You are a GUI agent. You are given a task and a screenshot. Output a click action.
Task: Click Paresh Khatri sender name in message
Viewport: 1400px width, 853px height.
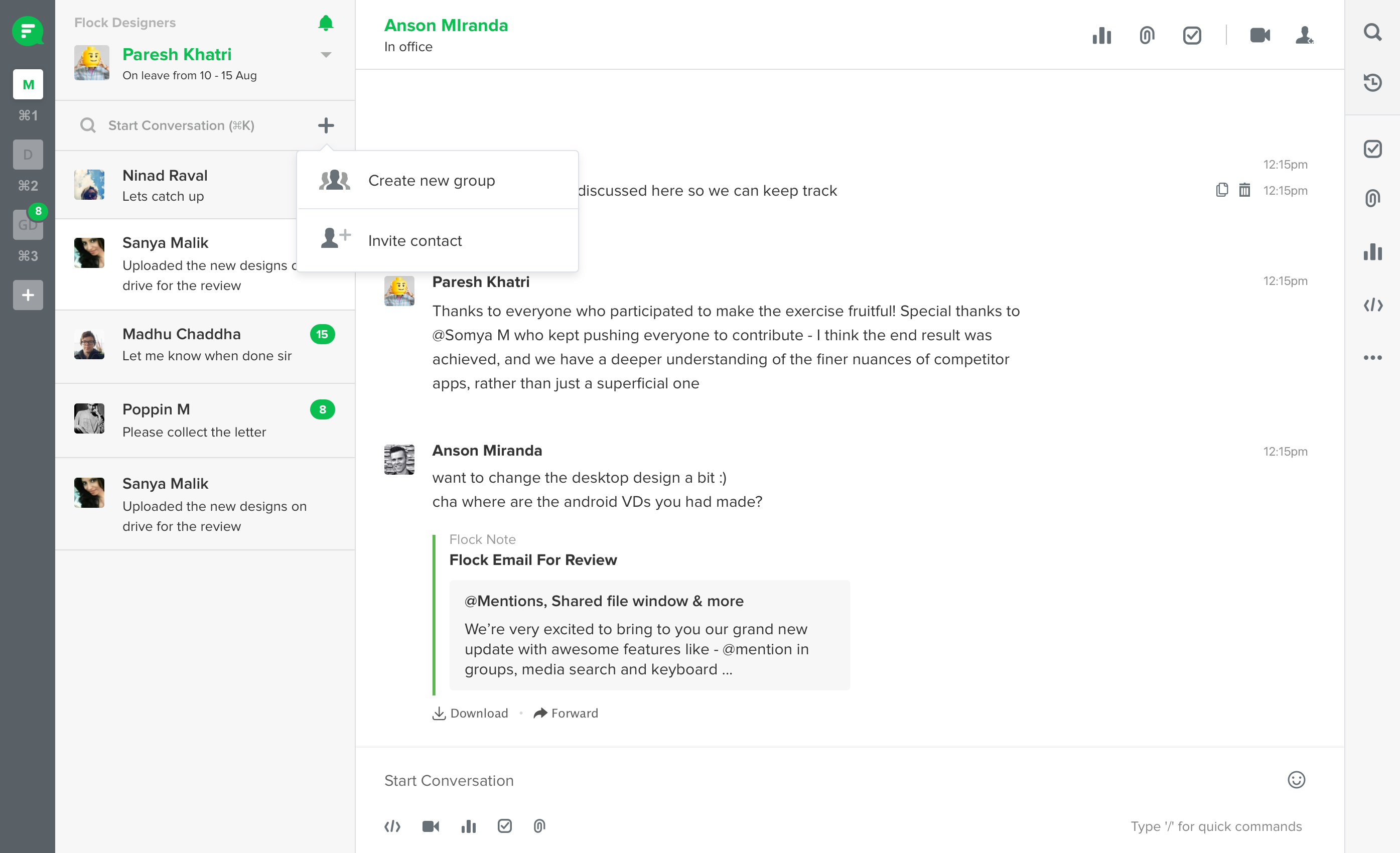(x=481, y=282)
